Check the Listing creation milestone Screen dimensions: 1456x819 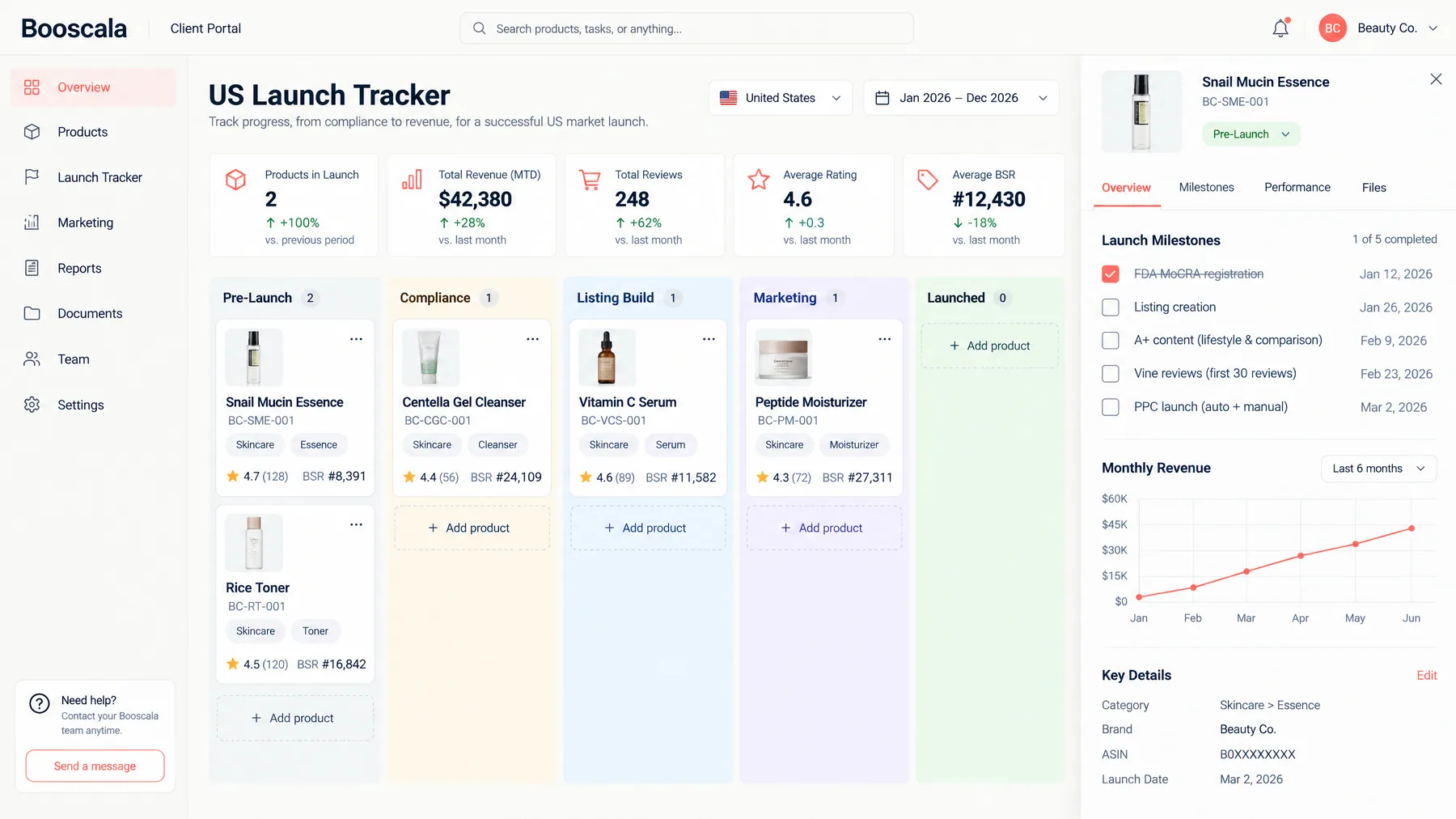point(1111,308)
